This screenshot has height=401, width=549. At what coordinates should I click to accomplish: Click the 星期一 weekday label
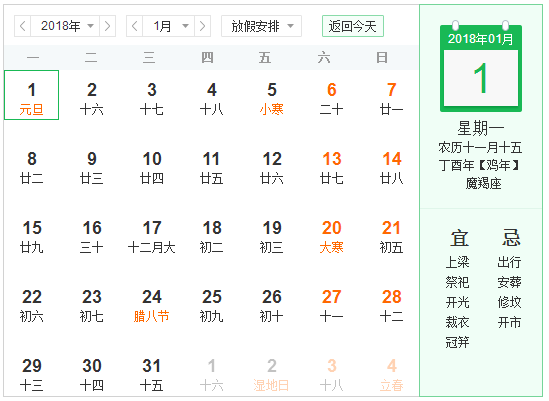coord(481,128)
